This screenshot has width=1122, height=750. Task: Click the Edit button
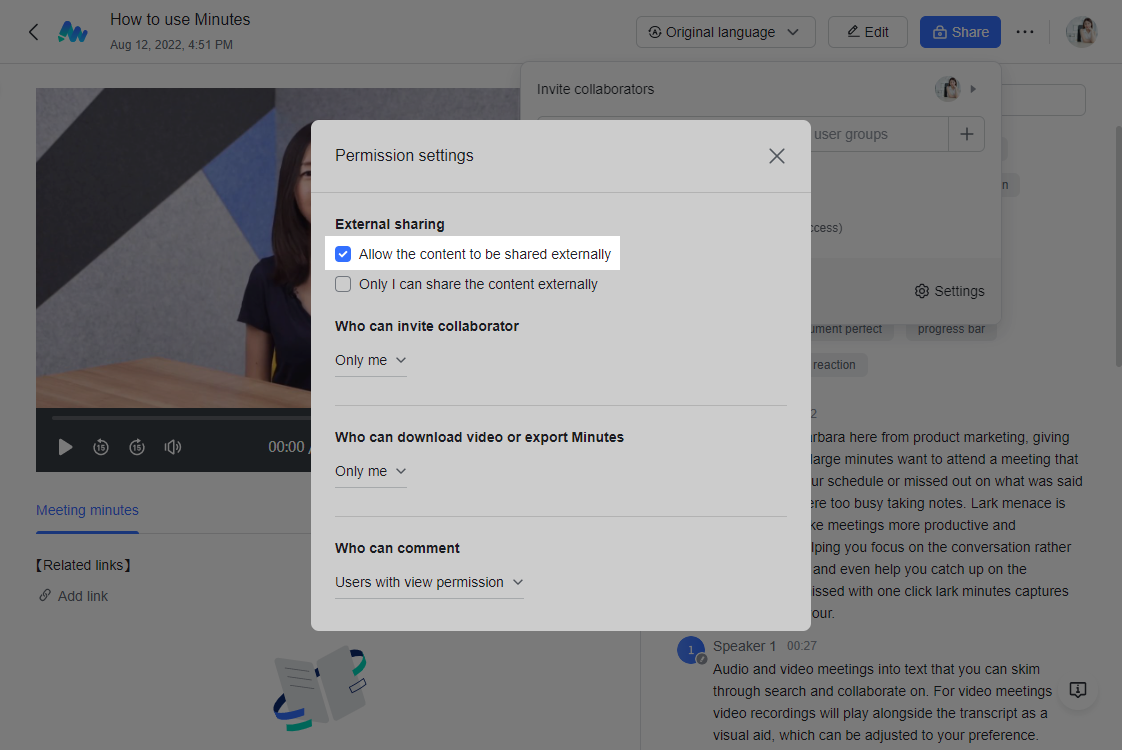[867, 32]
